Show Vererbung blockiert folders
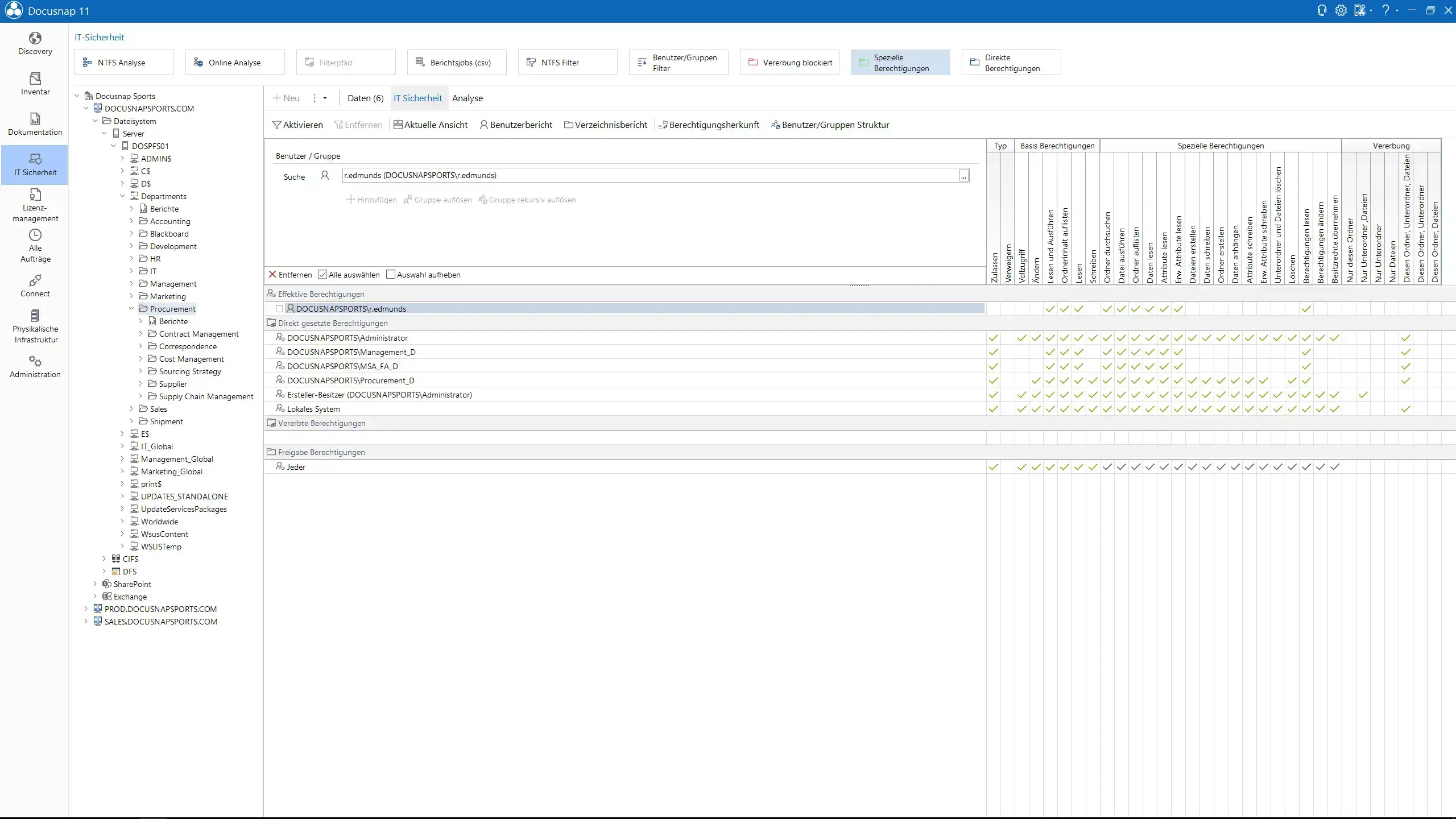This screenshot has height=819, width=1456. pyautogui.click(x=789, y=63)
